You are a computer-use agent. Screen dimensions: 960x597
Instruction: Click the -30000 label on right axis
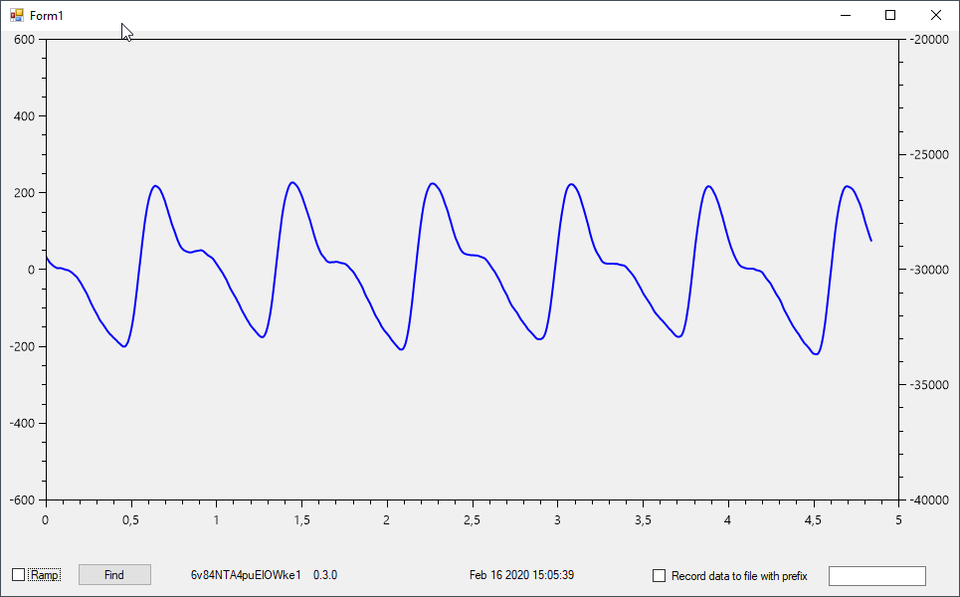click(929, 270)
